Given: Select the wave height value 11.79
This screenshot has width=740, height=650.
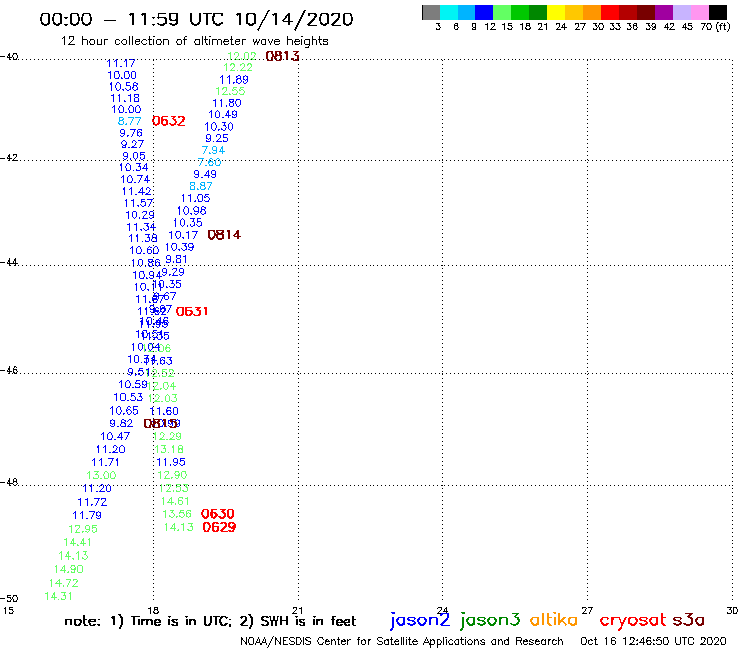Looking at the screenshot, I should tap(87, 515).
